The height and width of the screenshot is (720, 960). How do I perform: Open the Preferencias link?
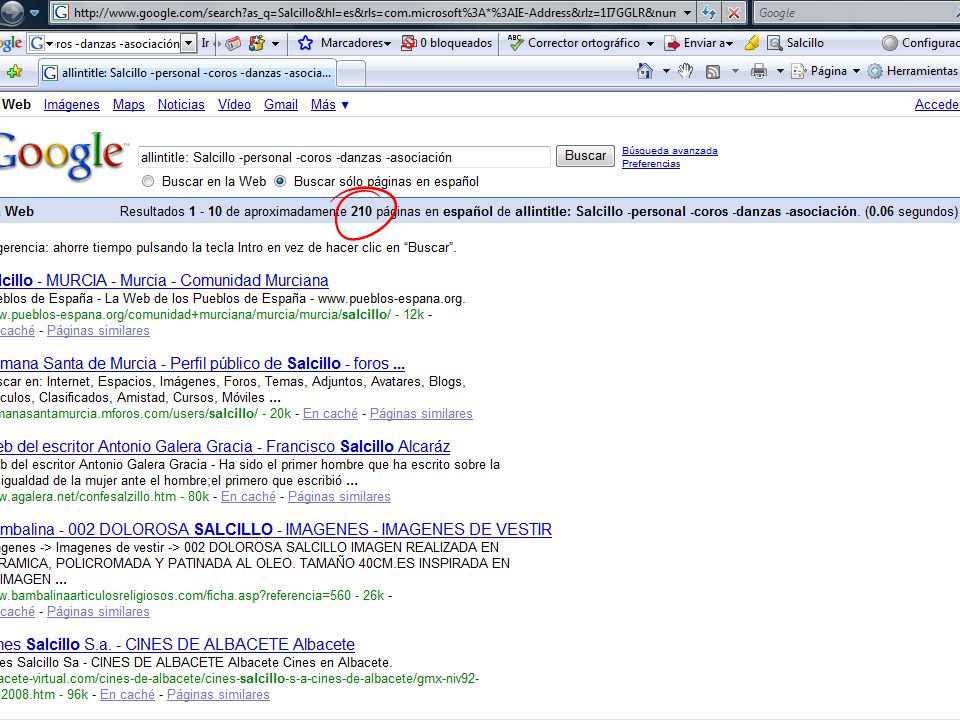[651, 163]
